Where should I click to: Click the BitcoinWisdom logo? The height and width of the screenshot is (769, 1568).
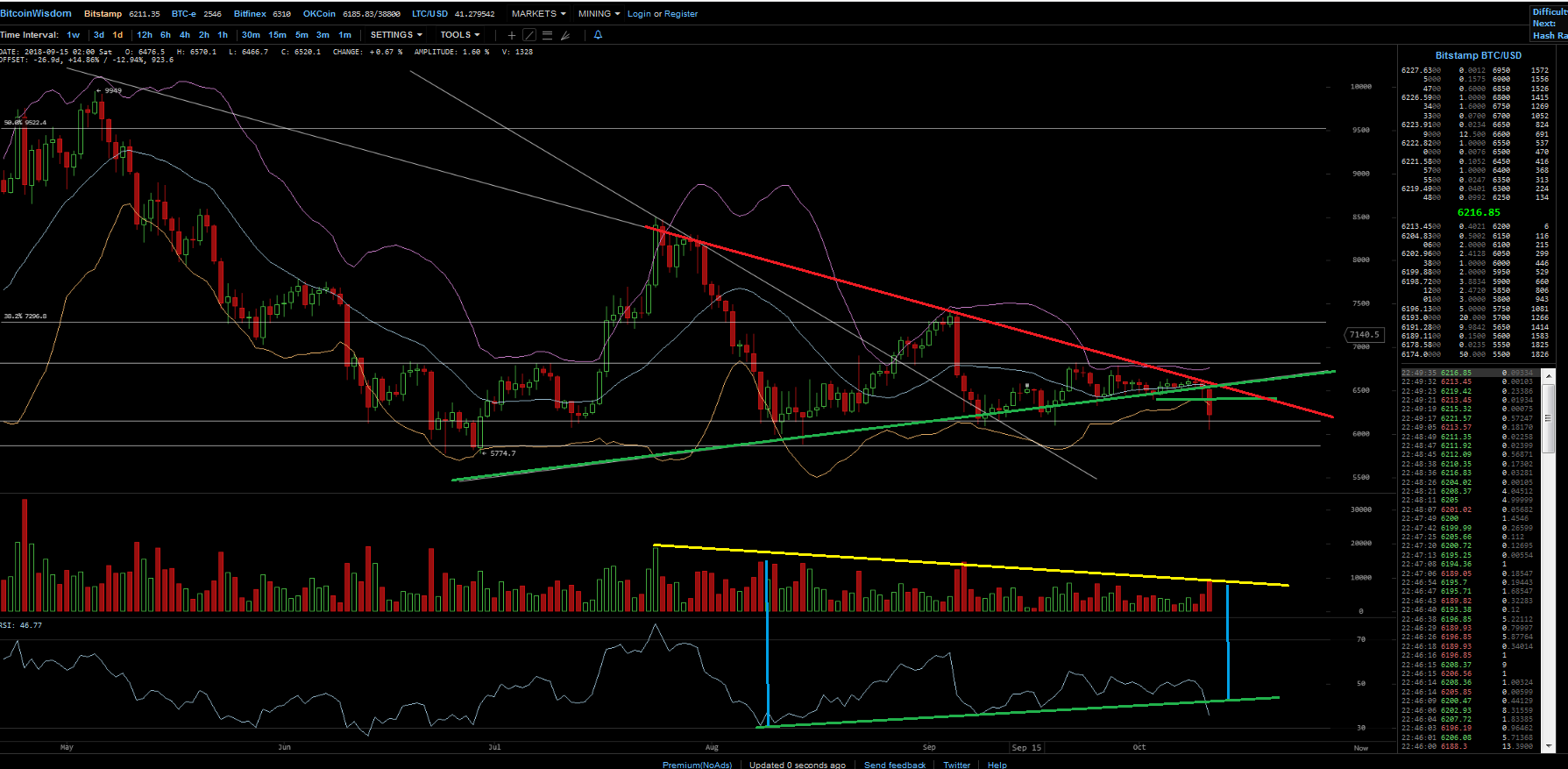click(x=36, y=13)
